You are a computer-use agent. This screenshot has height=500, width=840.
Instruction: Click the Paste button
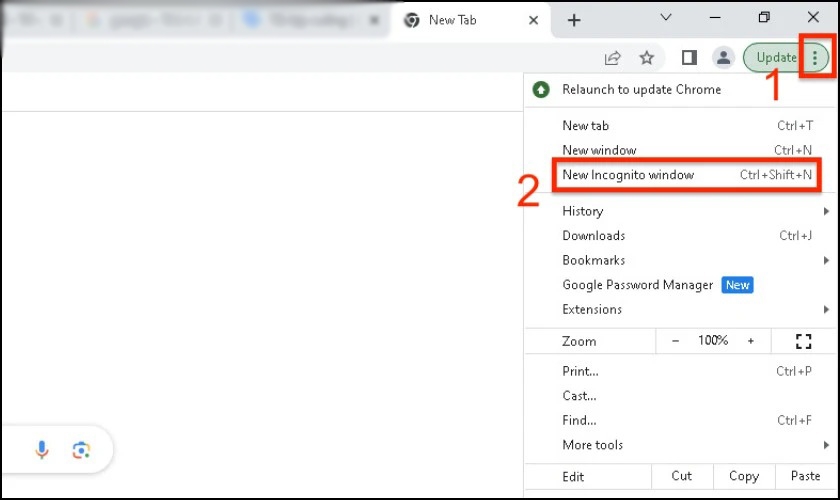(805, 476)
